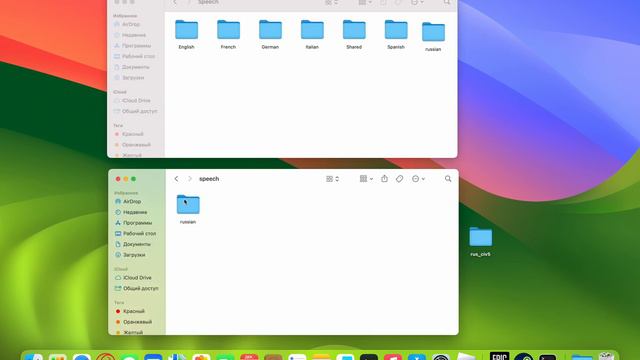Open the ellipsis actions menu in lower Finder window
Viewport: 640px width, 360px height.
418,179
